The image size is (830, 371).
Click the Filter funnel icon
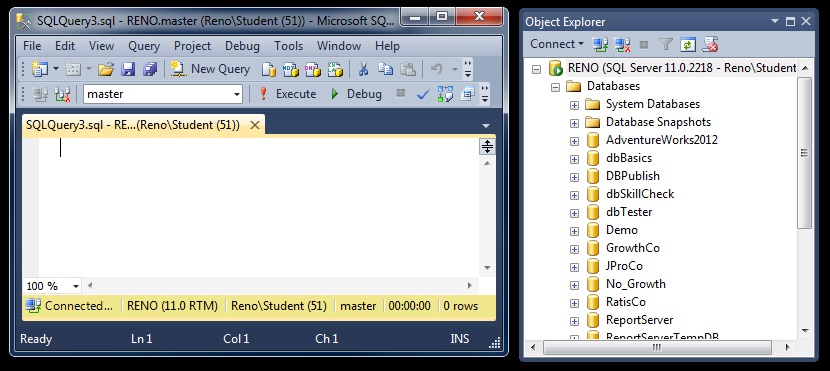click(x=665, y=44)
